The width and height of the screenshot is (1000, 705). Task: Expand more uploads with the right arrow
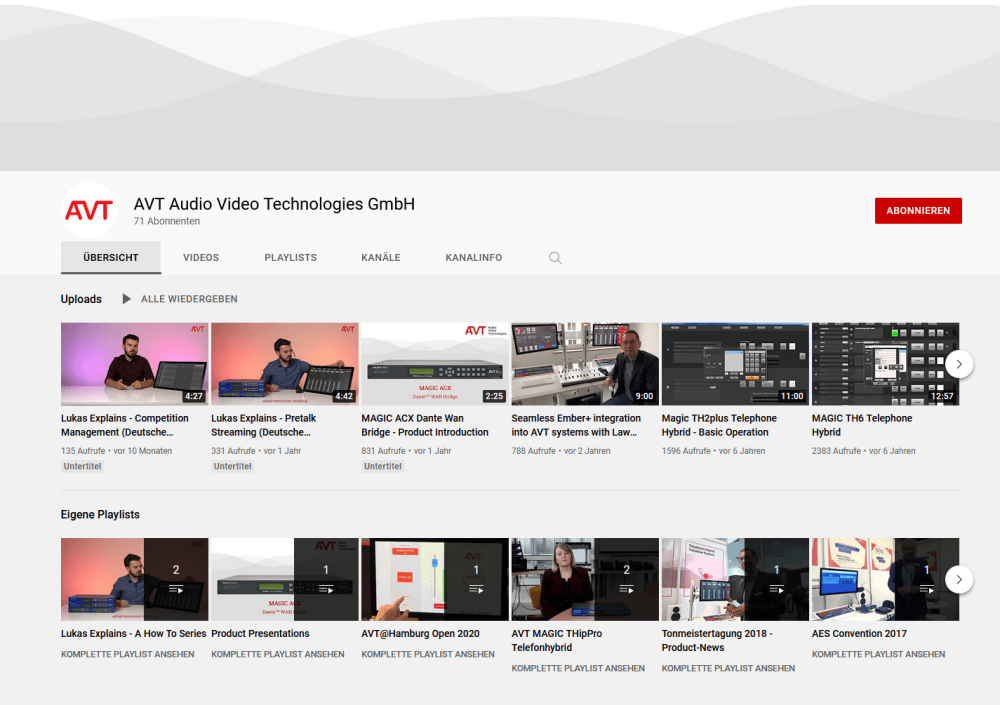(958, 364)
